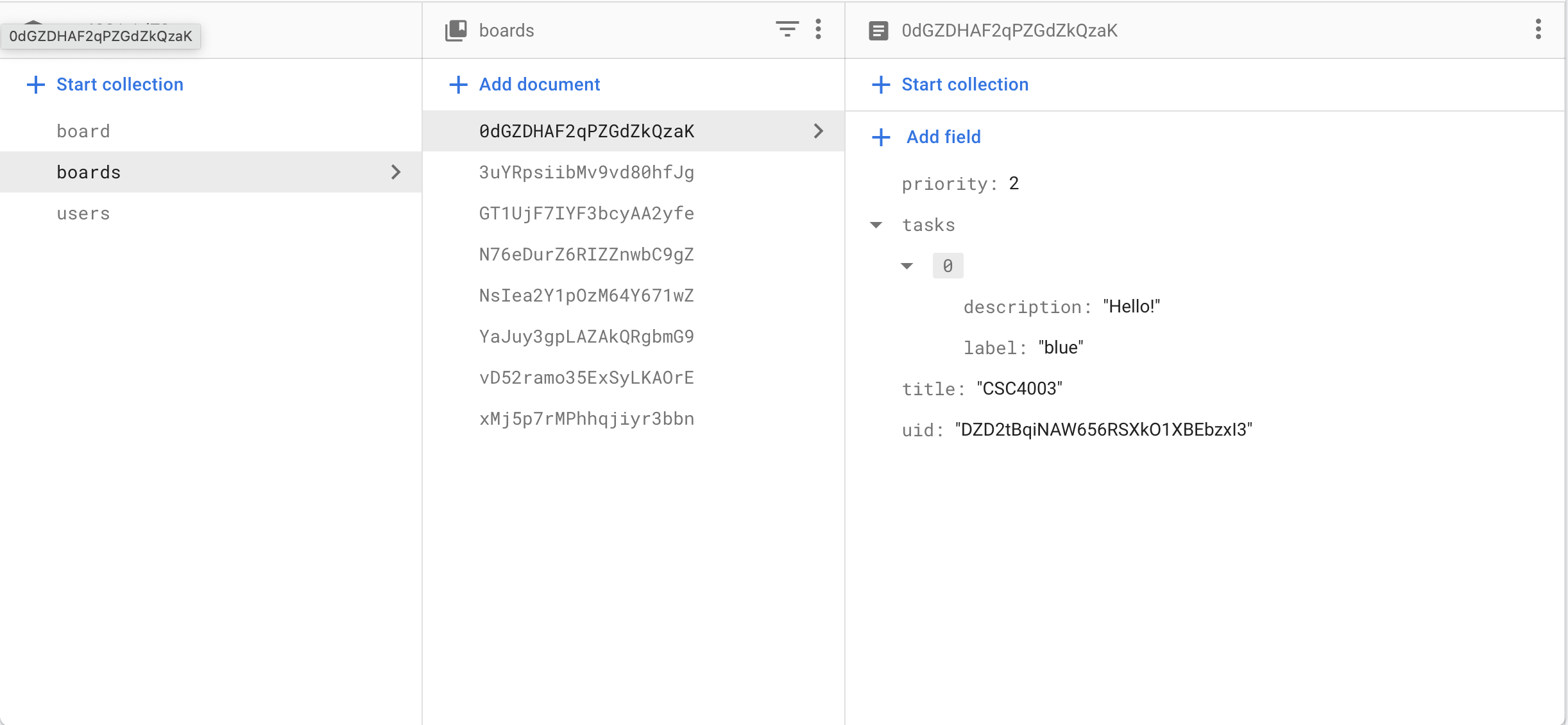The width and height of the screenshot is (1568, 725).
Task: Click Start collection in the left panel
Action: coord(119,84)
